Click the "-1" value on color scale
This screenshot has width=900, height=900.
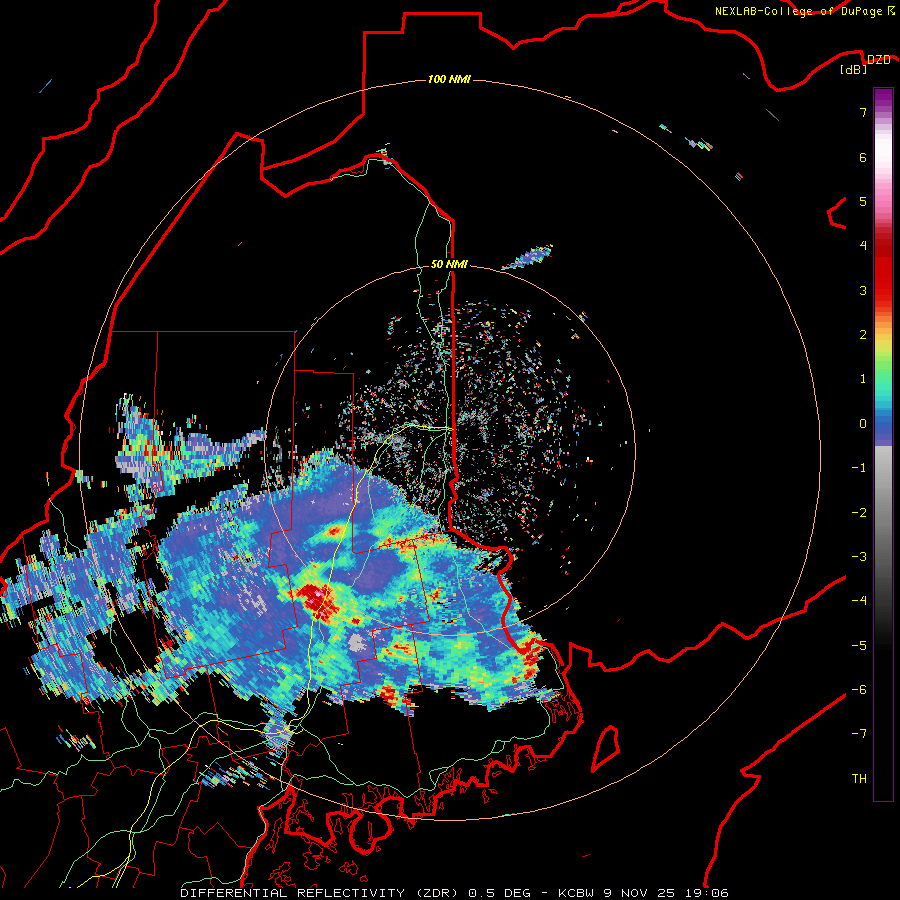859,468
